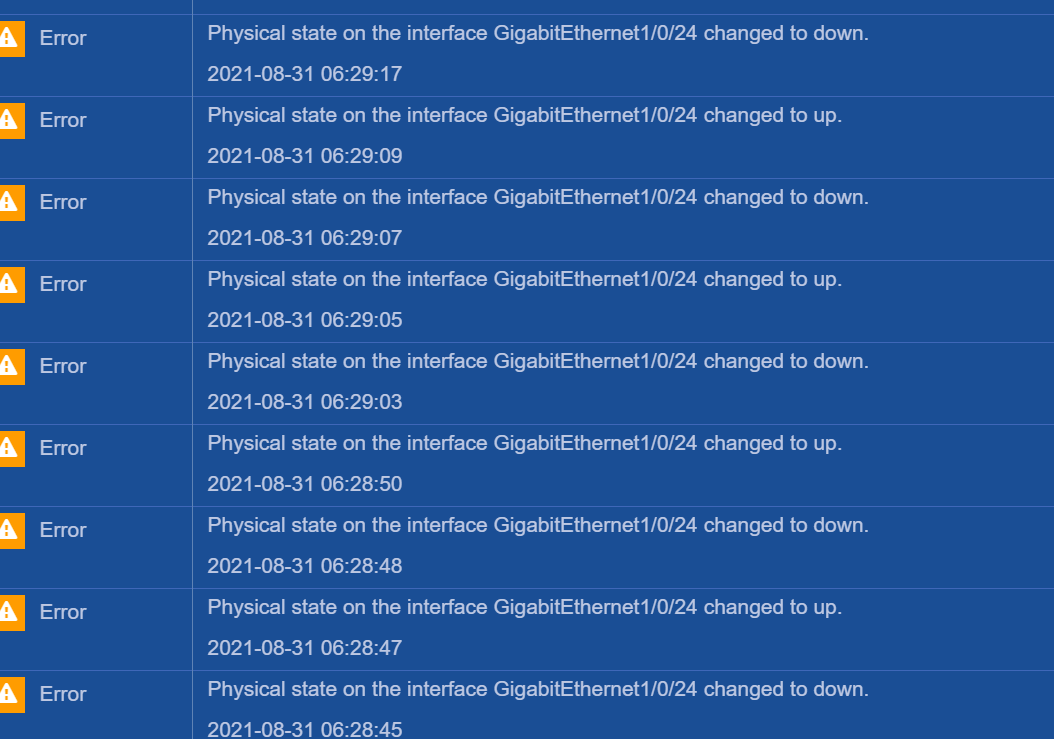
Task: Click the Error label of the 06:29:17 entry
Action: (x=63, y=38)
